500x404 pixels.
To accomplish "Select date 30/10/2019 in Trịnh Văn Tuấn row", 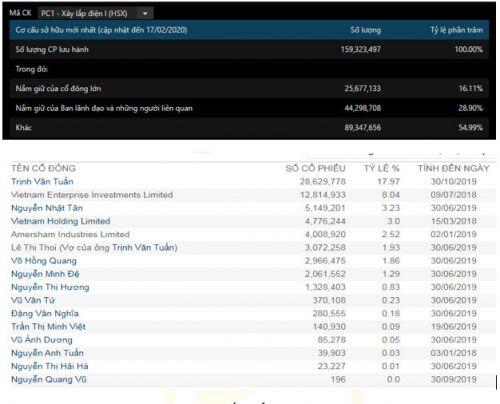I will coord(453,181).
